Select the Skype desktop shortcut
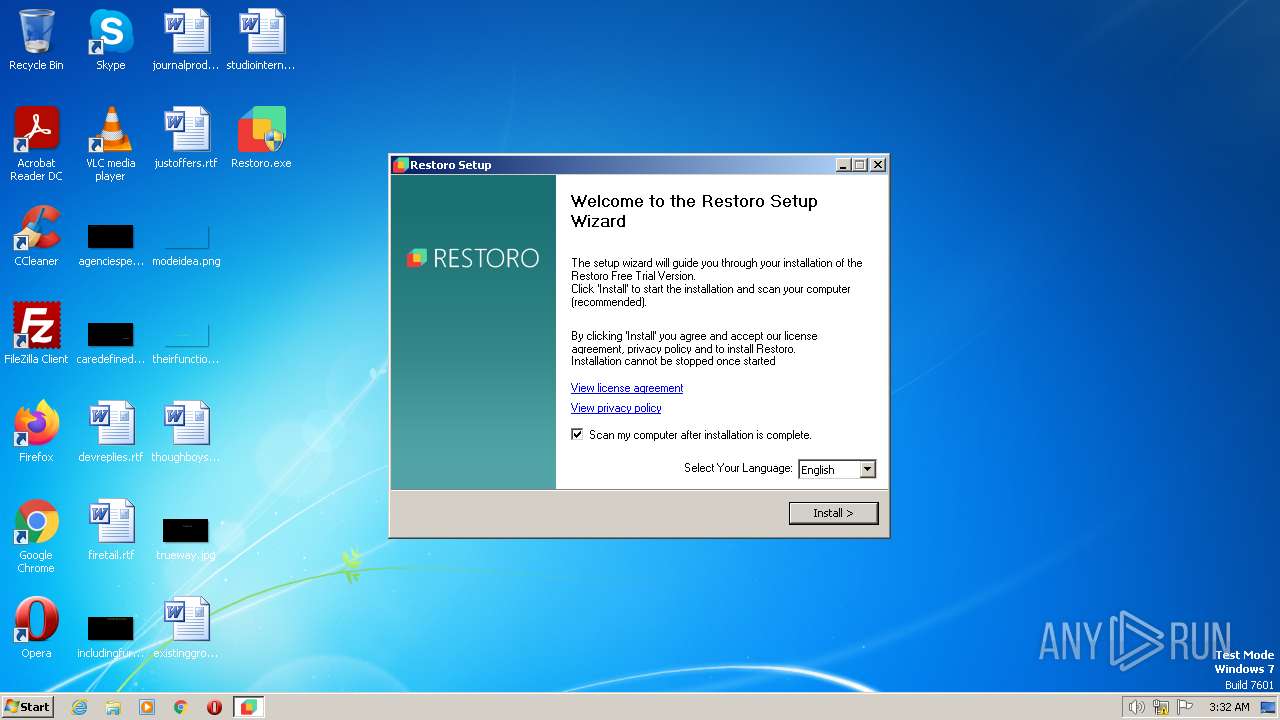 [110, 40]
